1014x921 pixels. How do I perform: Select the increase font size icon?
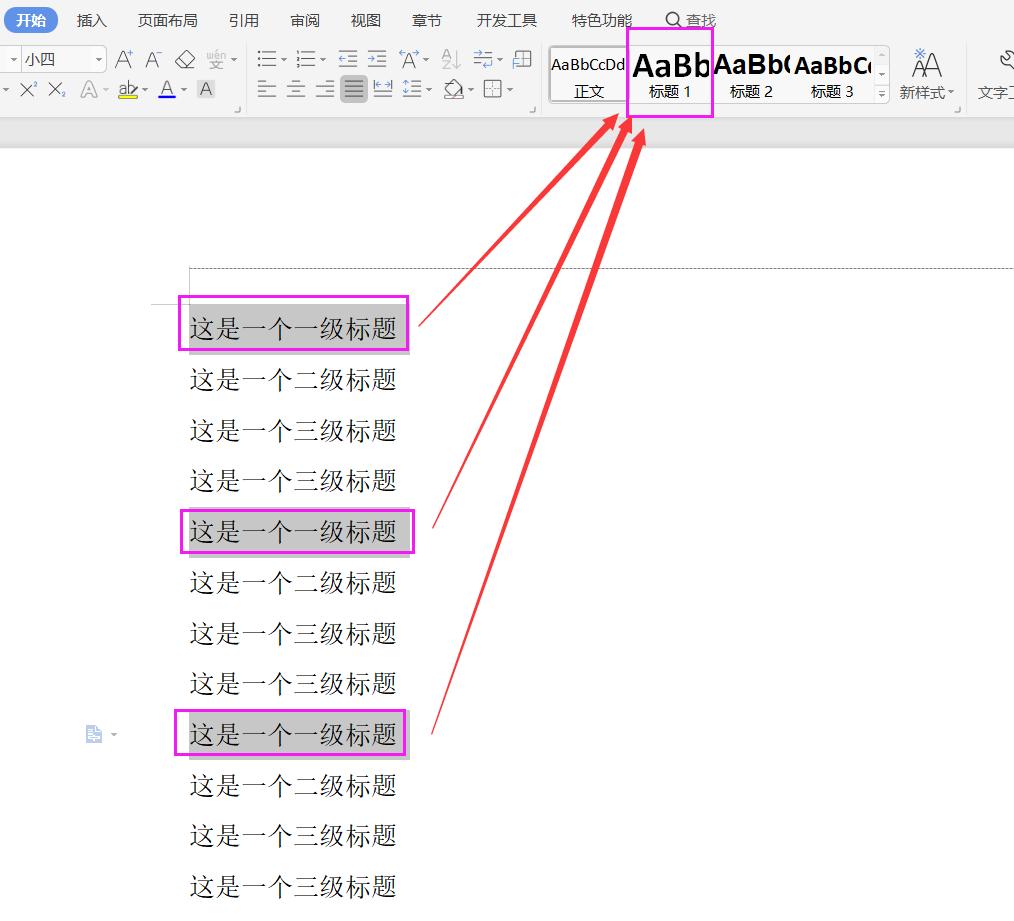124,58
